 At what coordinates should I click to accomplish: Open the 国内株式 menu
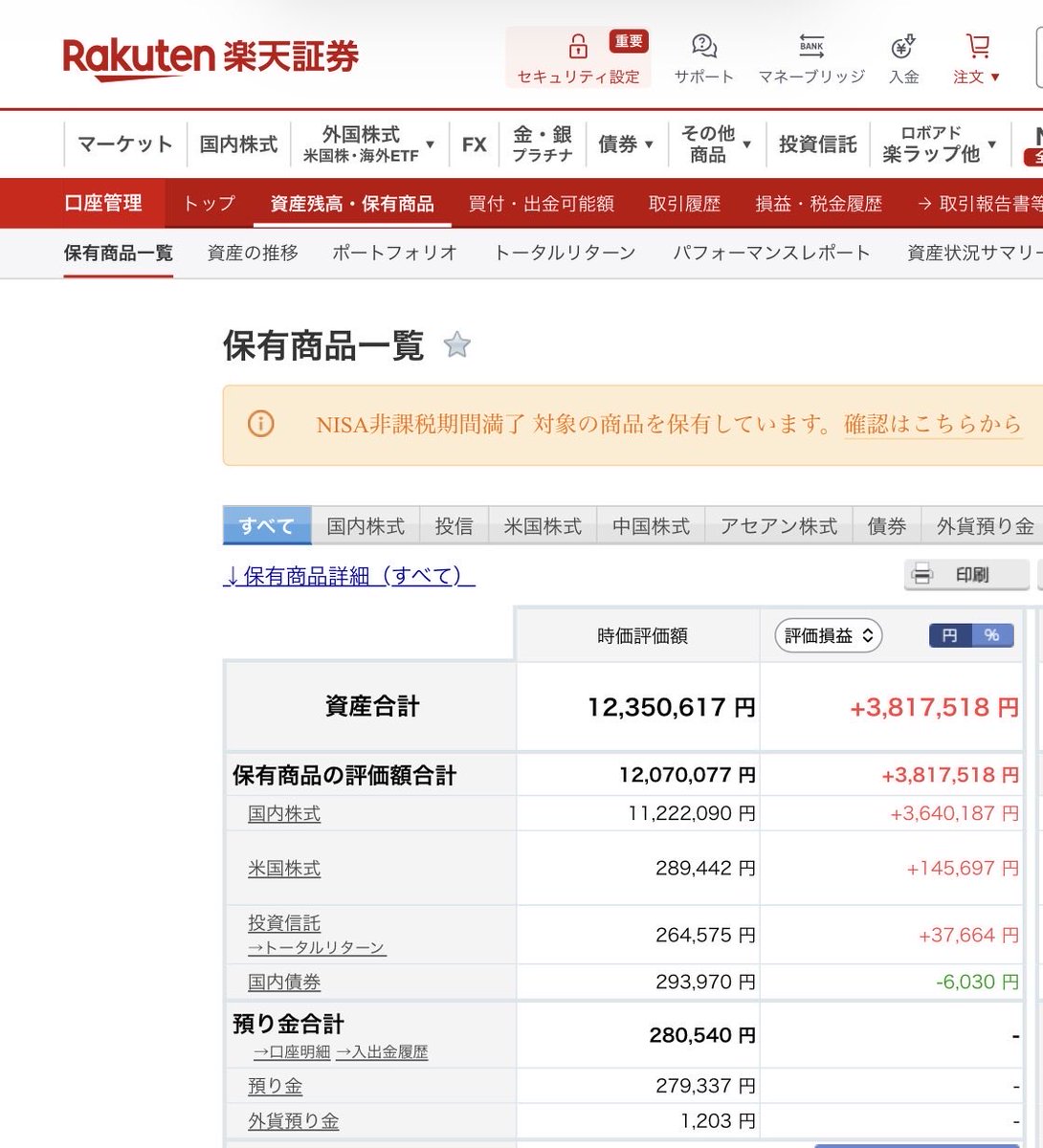pos(238,144)
